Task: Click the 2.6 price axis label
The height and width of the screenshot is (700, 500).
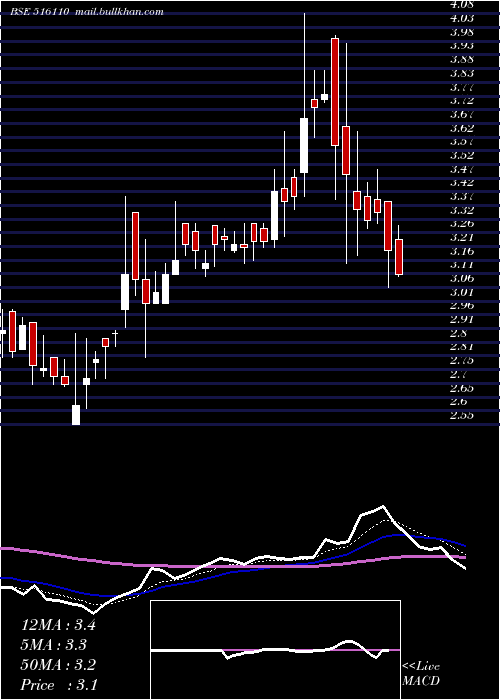Action: 459,402
